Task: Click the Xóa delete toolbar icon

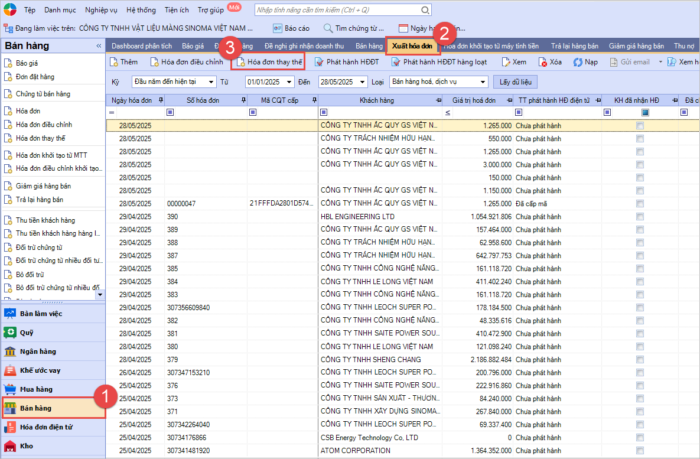Action: point(553,62)
